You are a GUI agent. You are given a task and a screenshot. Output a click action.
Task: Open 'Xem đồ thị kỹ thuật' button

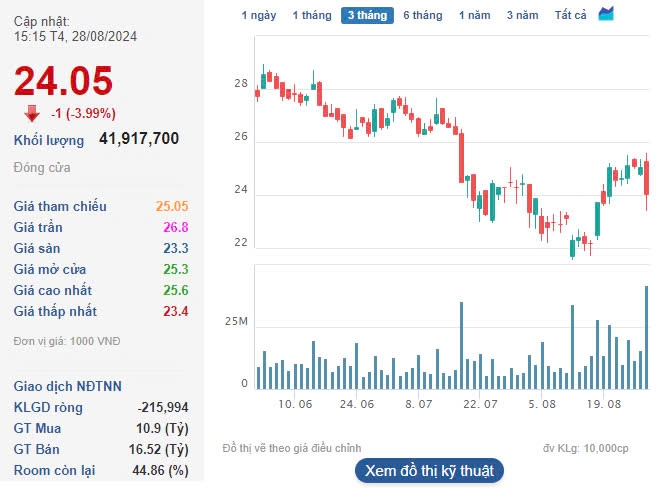point(429,471)
